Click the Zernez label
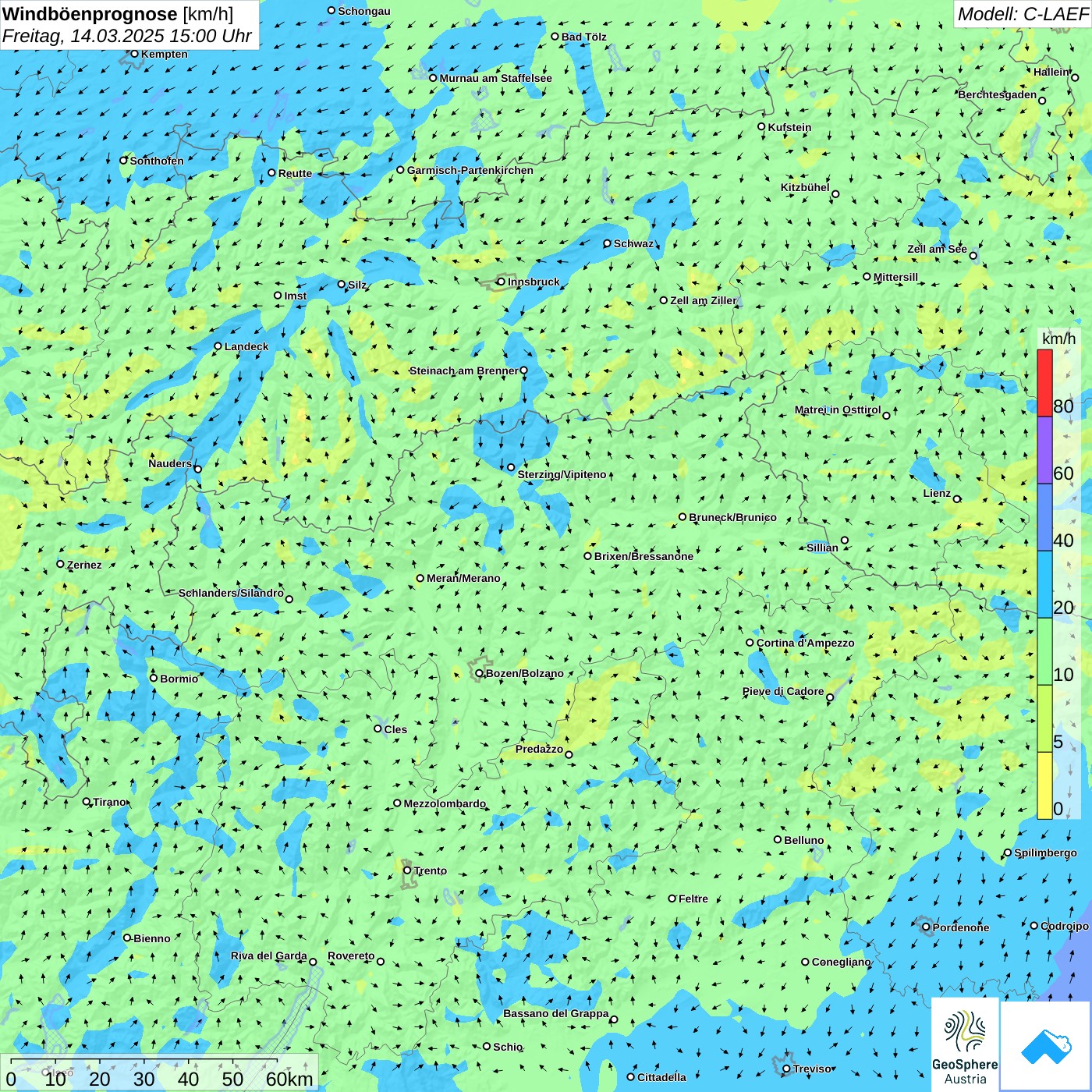The width and height of the screenshot is (1092, 1092). click(x=84, y=565)
